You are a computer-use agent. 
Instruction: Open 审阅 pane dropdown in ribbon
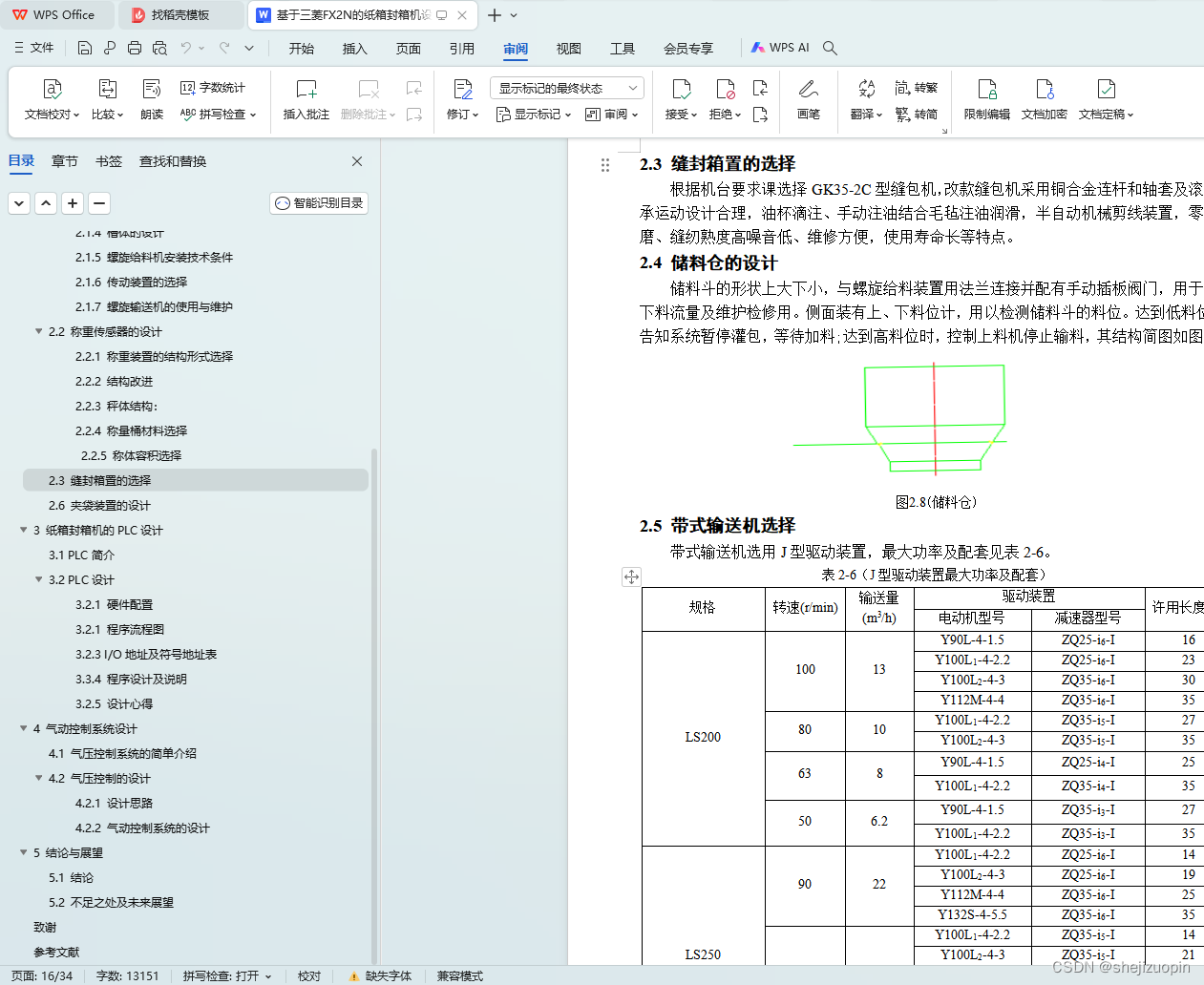612,115
